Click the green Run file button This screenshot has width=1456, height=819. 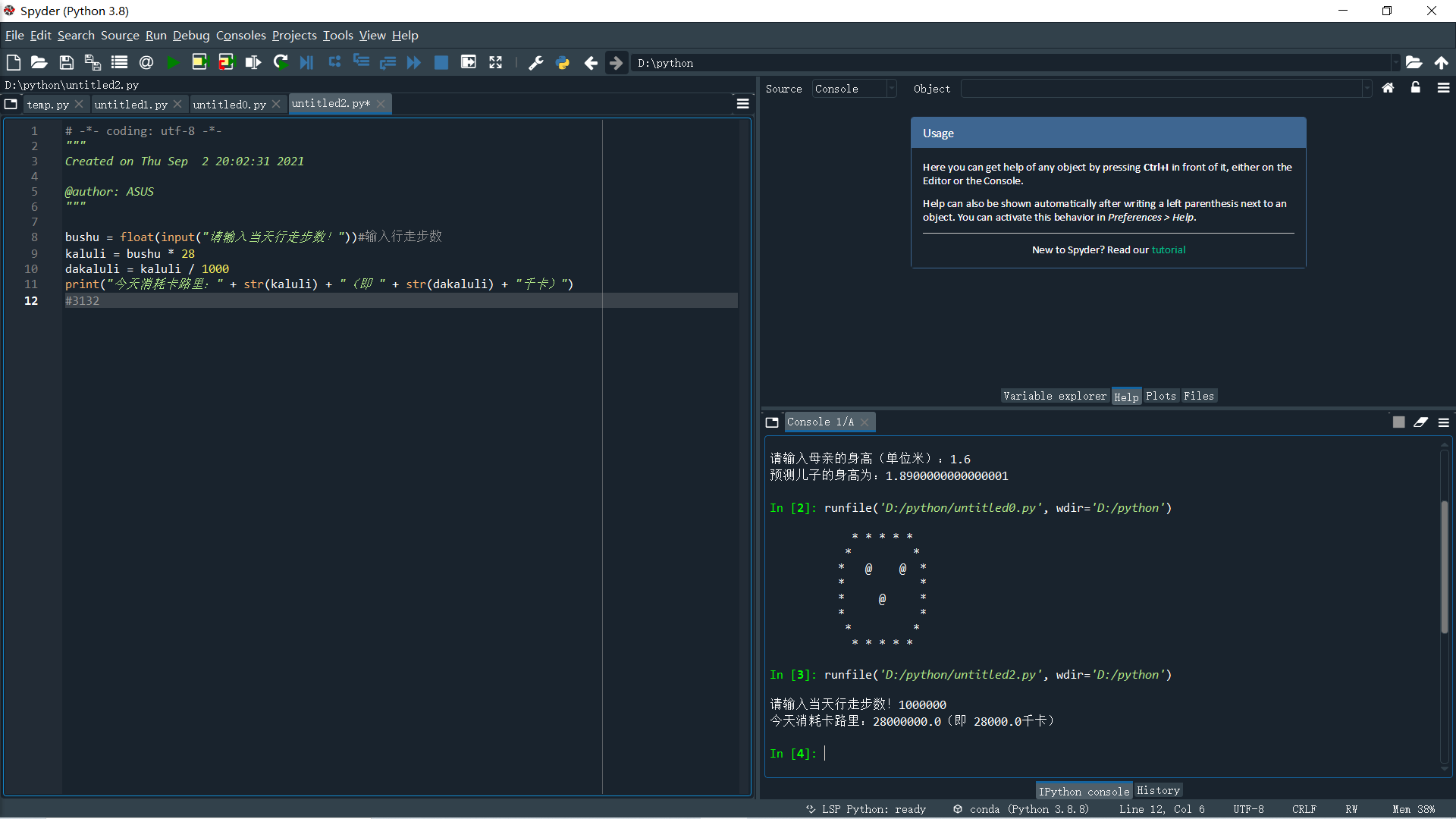pos(173,63)
